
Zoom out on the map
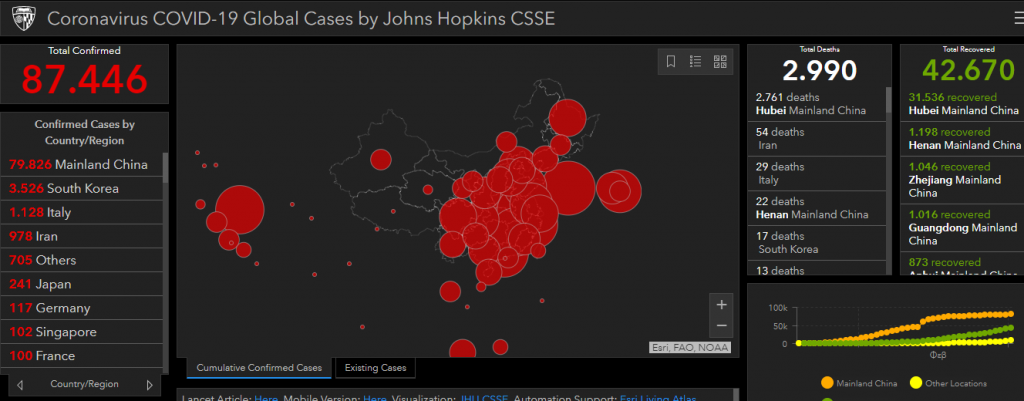click(721, 327)
